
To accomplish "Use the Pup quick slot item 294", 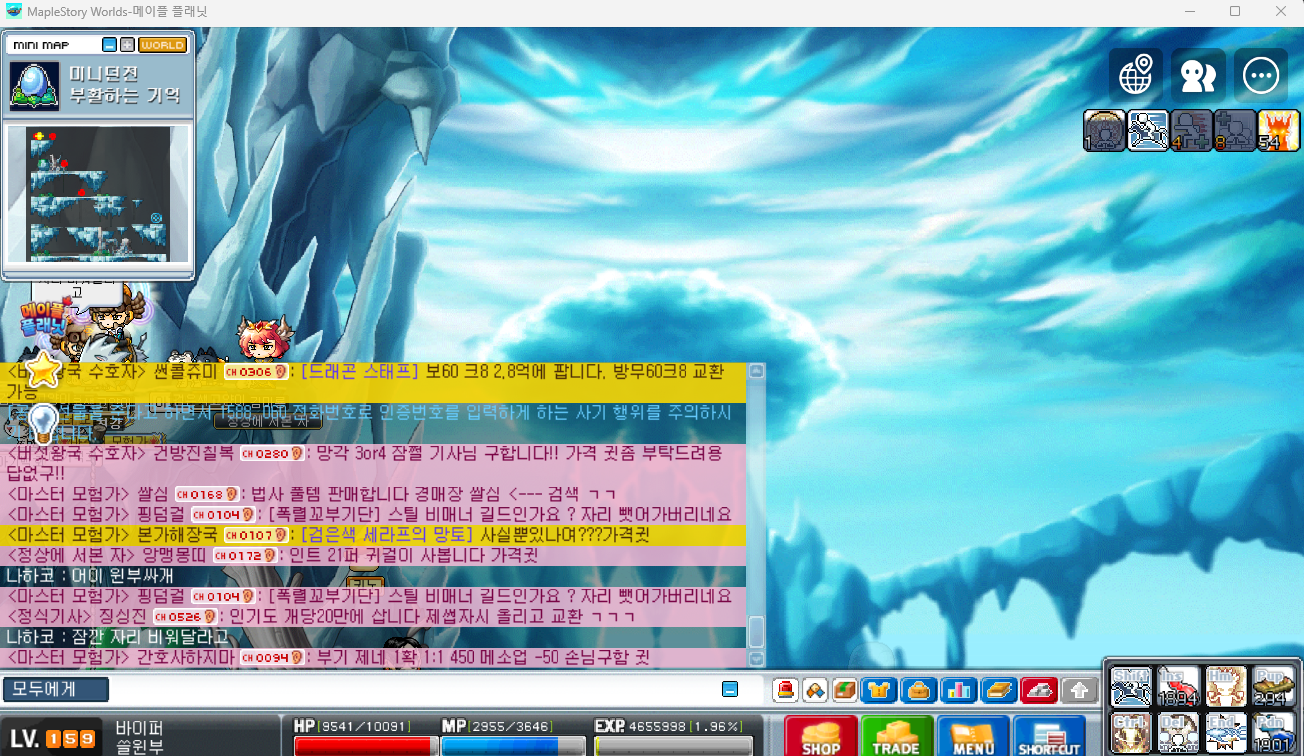I will point(1273,686).
